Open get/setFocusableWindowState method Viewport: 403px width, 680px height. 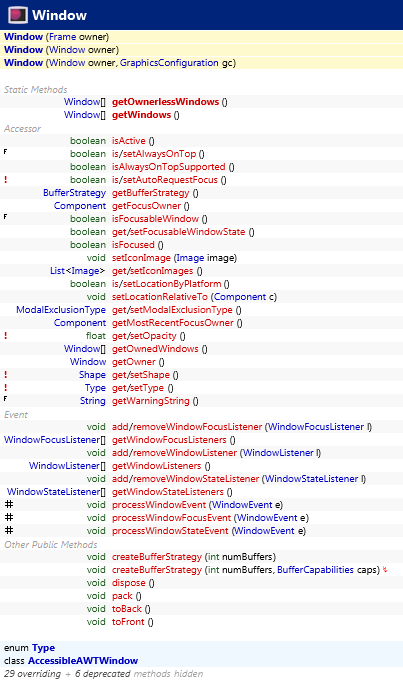point(178,232)
